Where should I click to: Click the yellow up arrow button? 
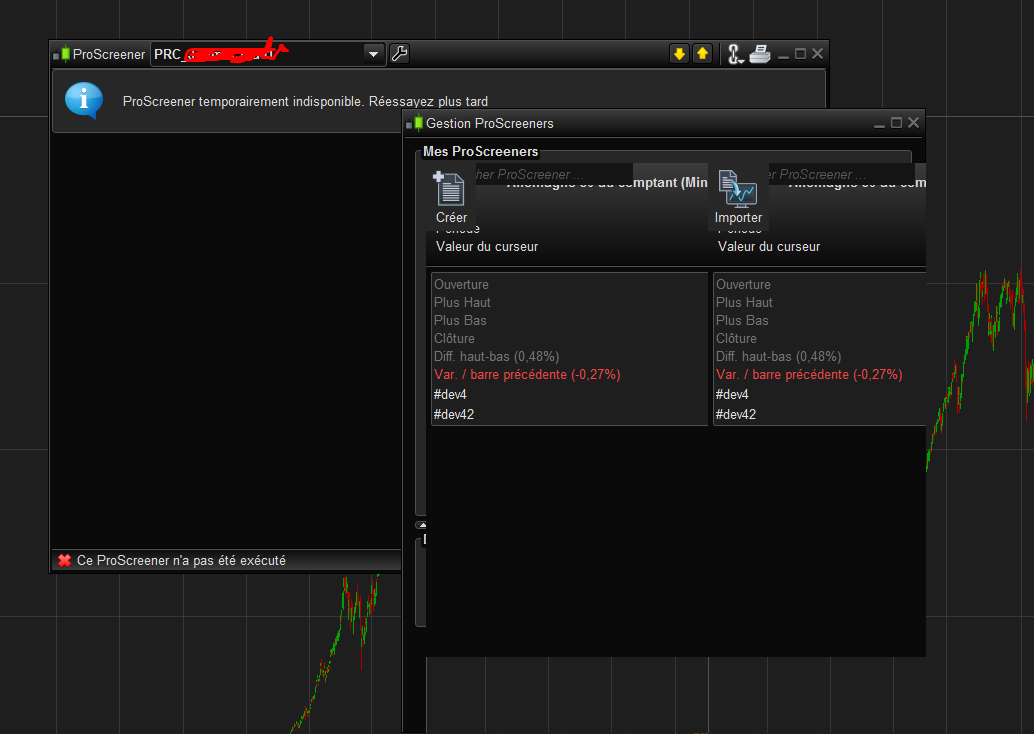[702, 53]
